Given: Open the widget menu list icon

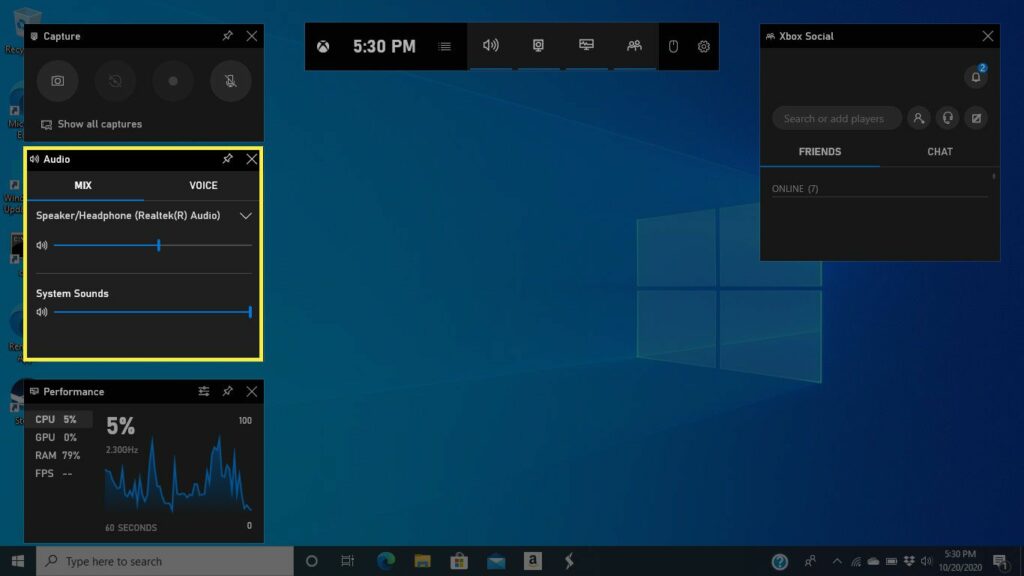Looking at the screenshot, I should pyautogui.click(x=444, y=46).
